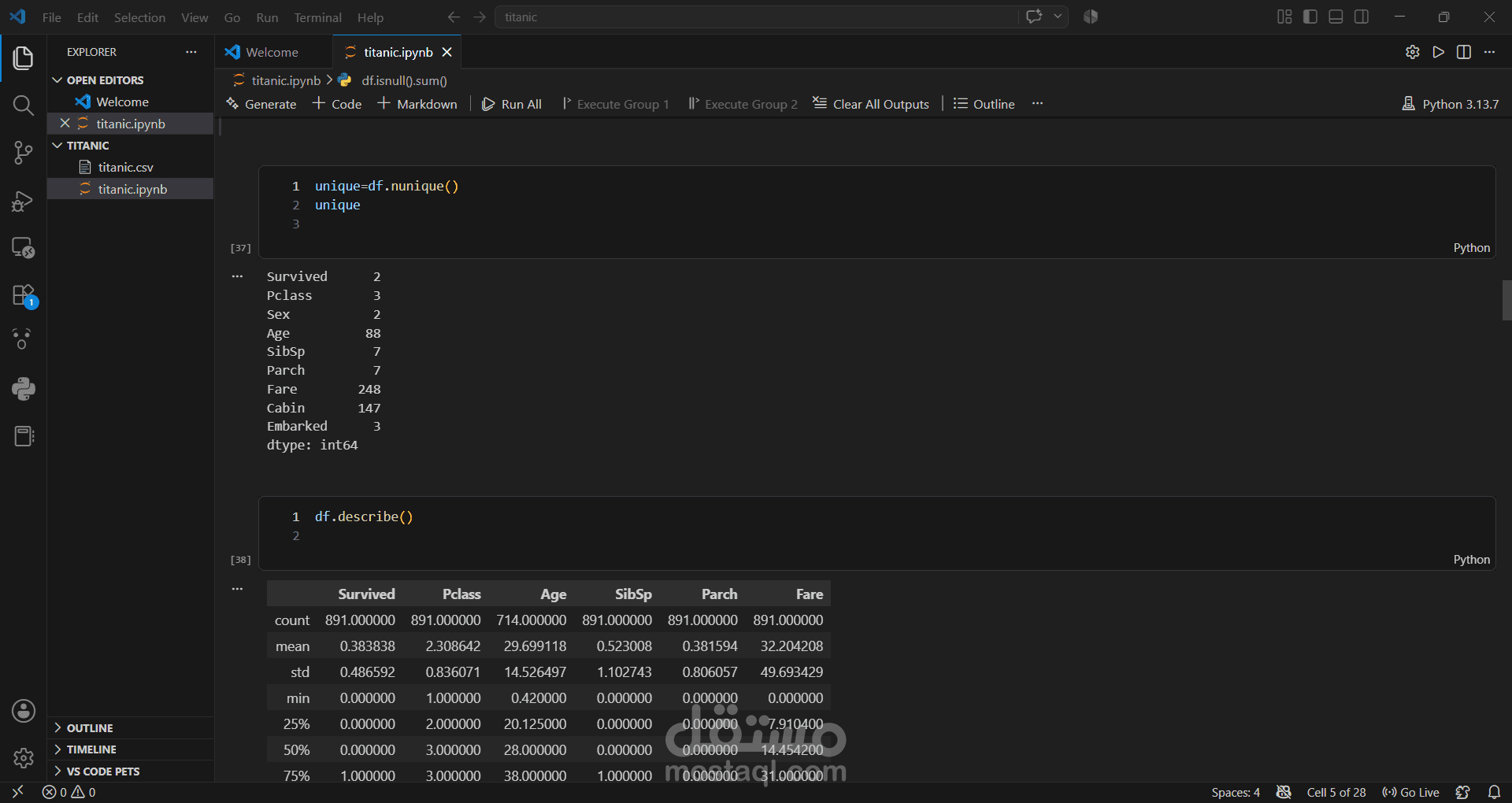This screenshot has height=803, width=1512.
Task: Open Explorer views and more actions ellipsis
Action: pyautogui.click(x=191, y=52)
